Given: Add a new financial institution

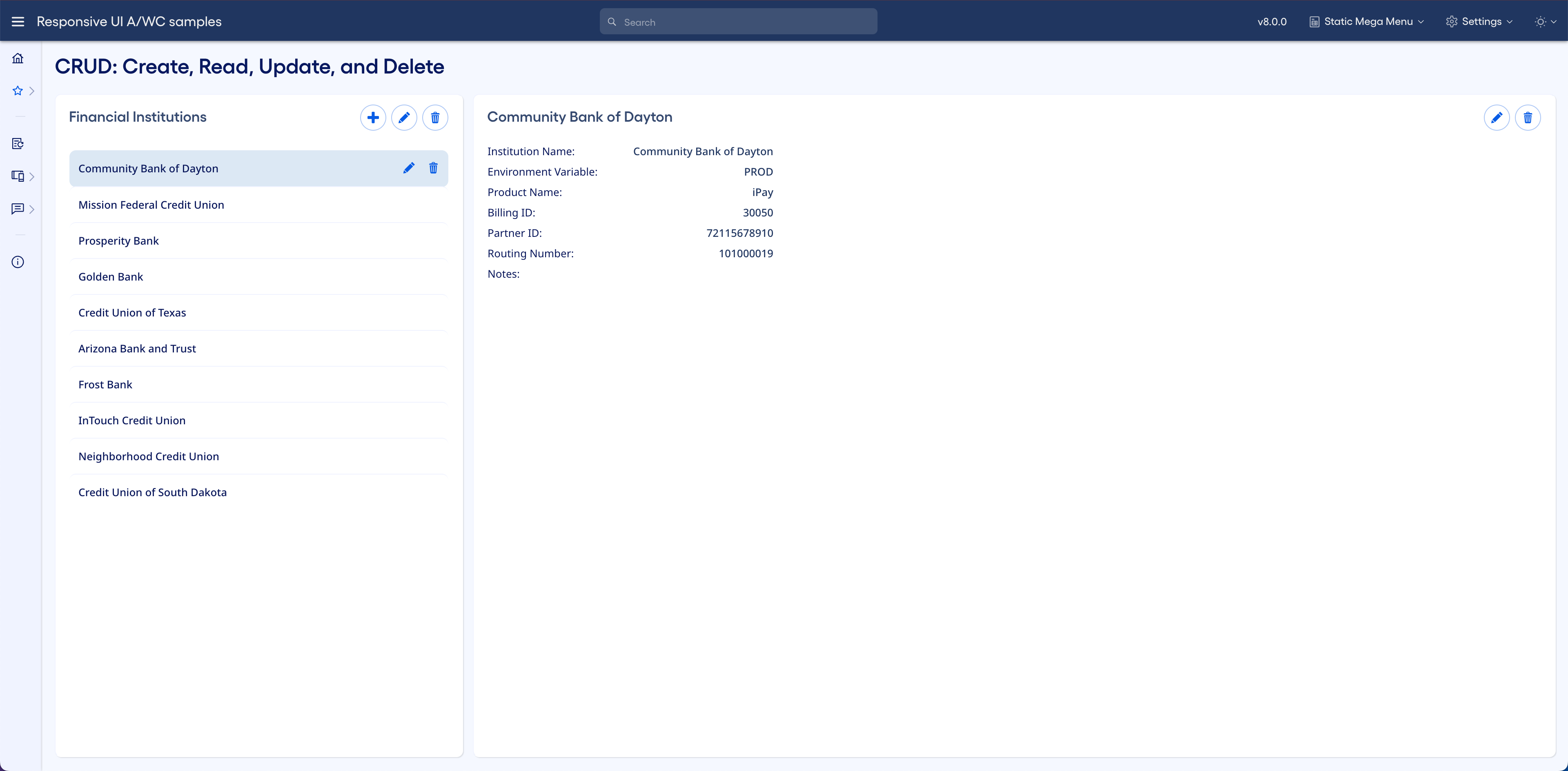Looking at the screenshot, I should [x=372, y=118].
